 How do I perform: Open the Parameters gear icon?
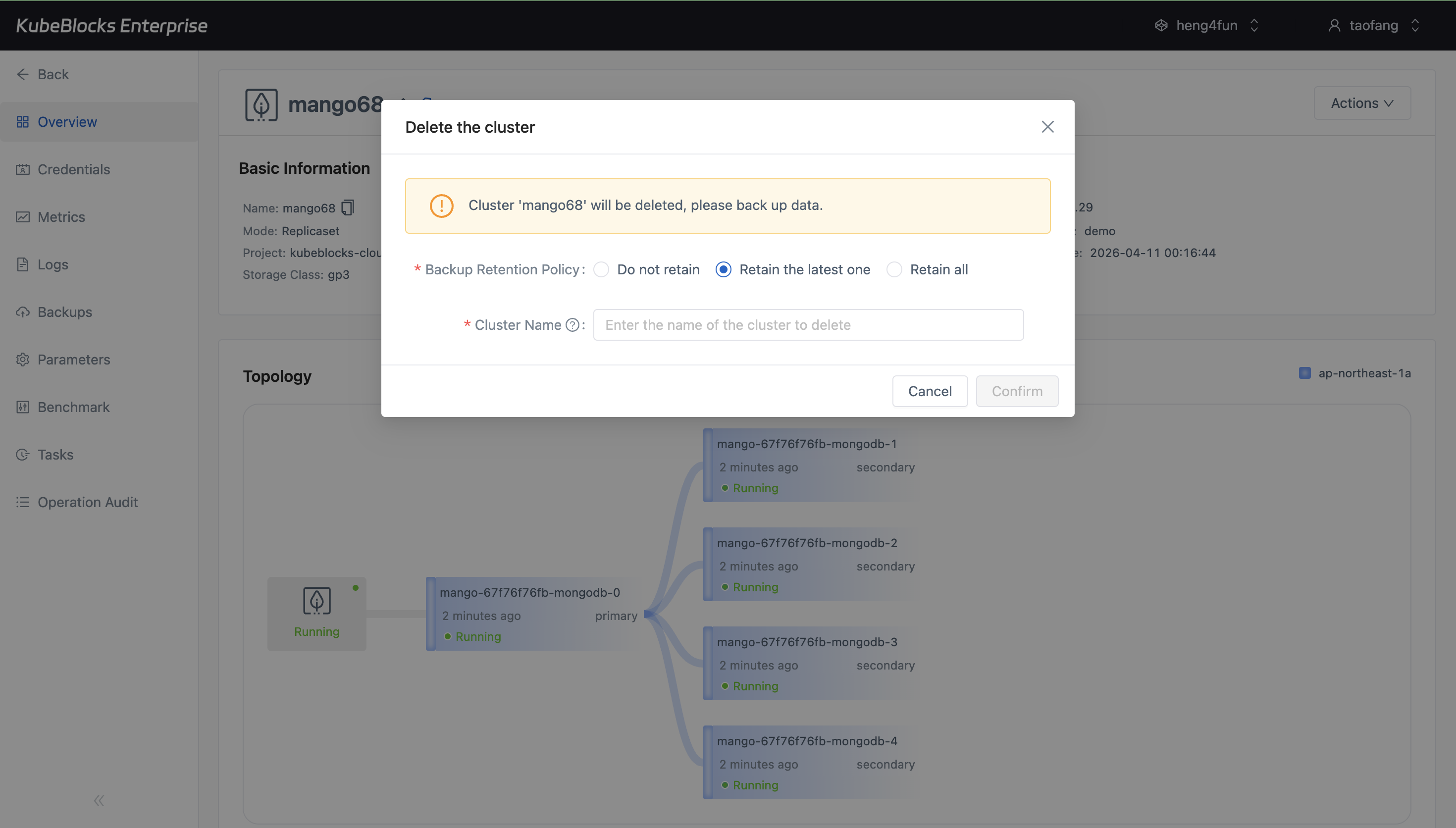(23, 360)
